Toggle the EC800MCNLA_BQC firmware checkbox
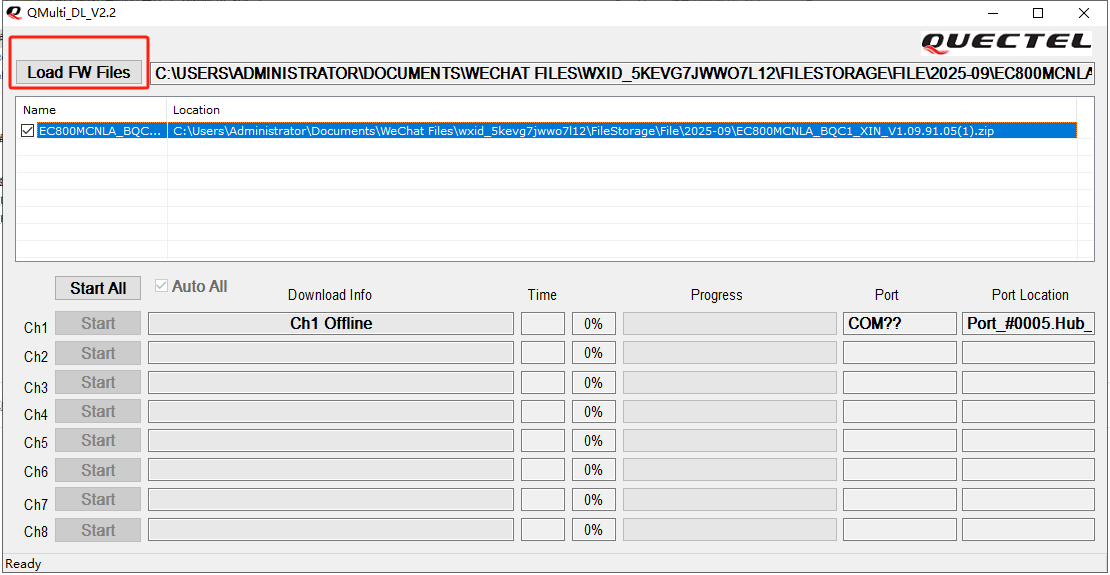This screenshot has height=575, width=1110. point(28,131)
